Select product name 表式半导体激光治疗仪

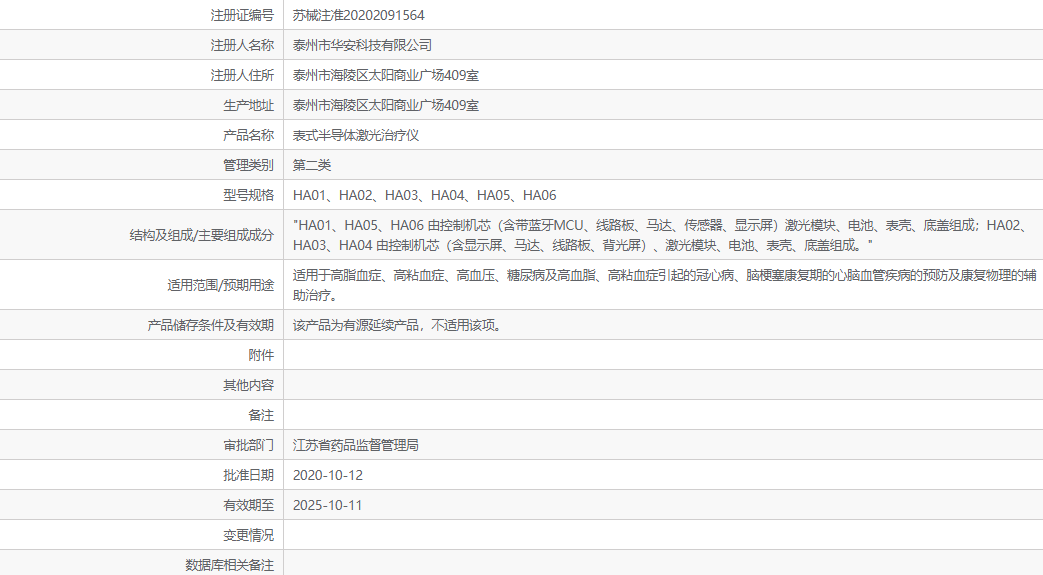click(362, 135)
